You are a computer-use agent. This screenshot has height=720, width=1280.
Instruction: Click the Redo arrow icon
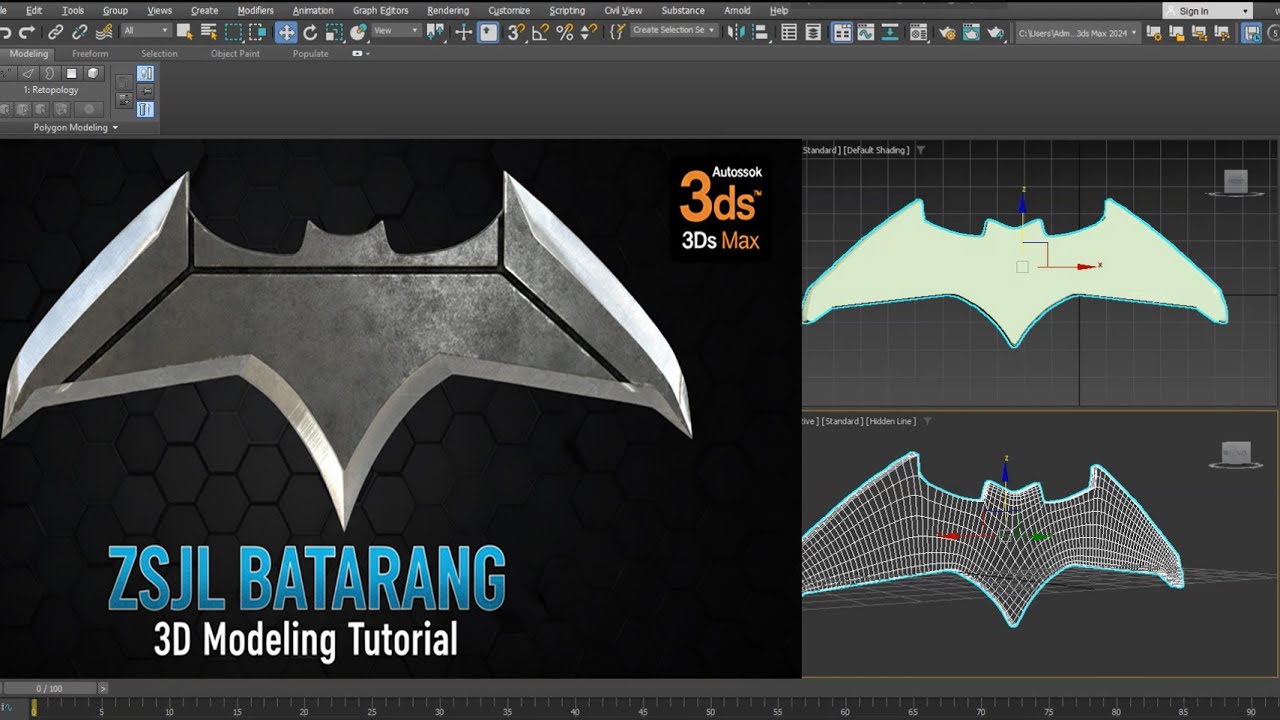[x=27, y=32]
